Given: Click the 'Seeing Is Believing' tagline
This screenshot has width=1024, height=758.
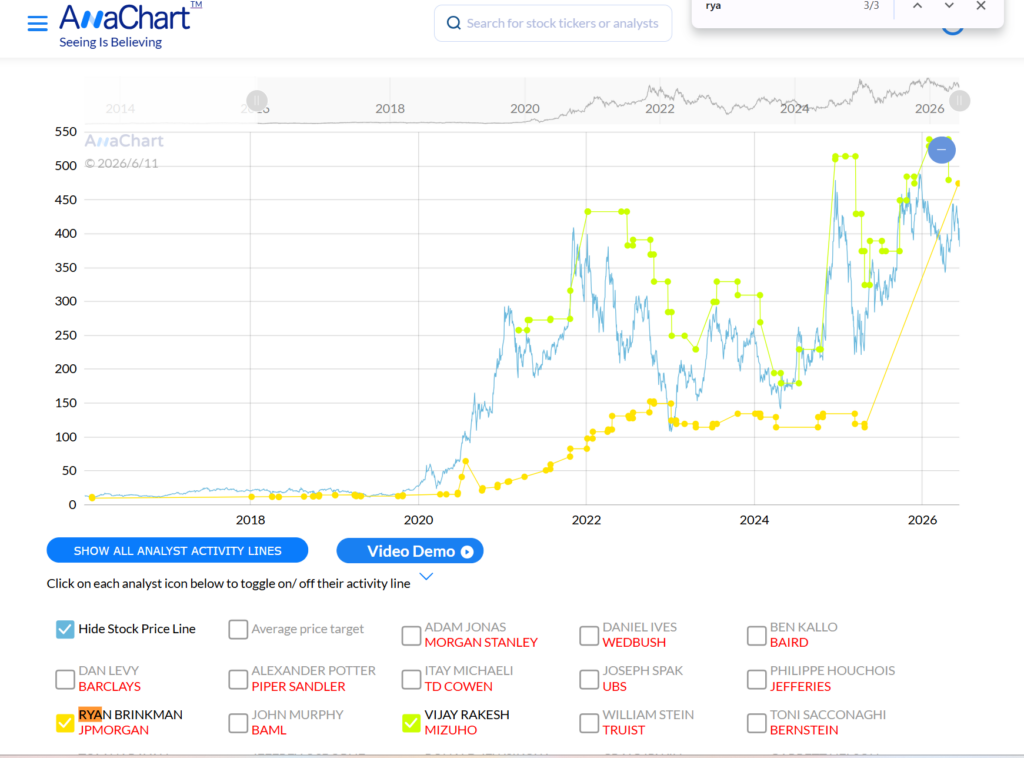Looking at the screenshot, I should [110, 42].
